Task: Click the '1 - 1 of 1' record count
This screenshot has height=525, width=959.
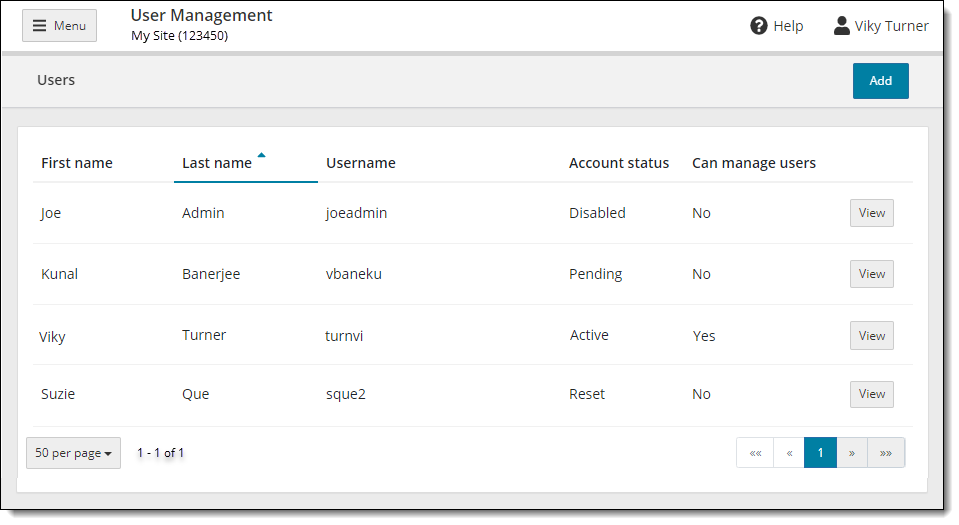Action: point(160,453)
